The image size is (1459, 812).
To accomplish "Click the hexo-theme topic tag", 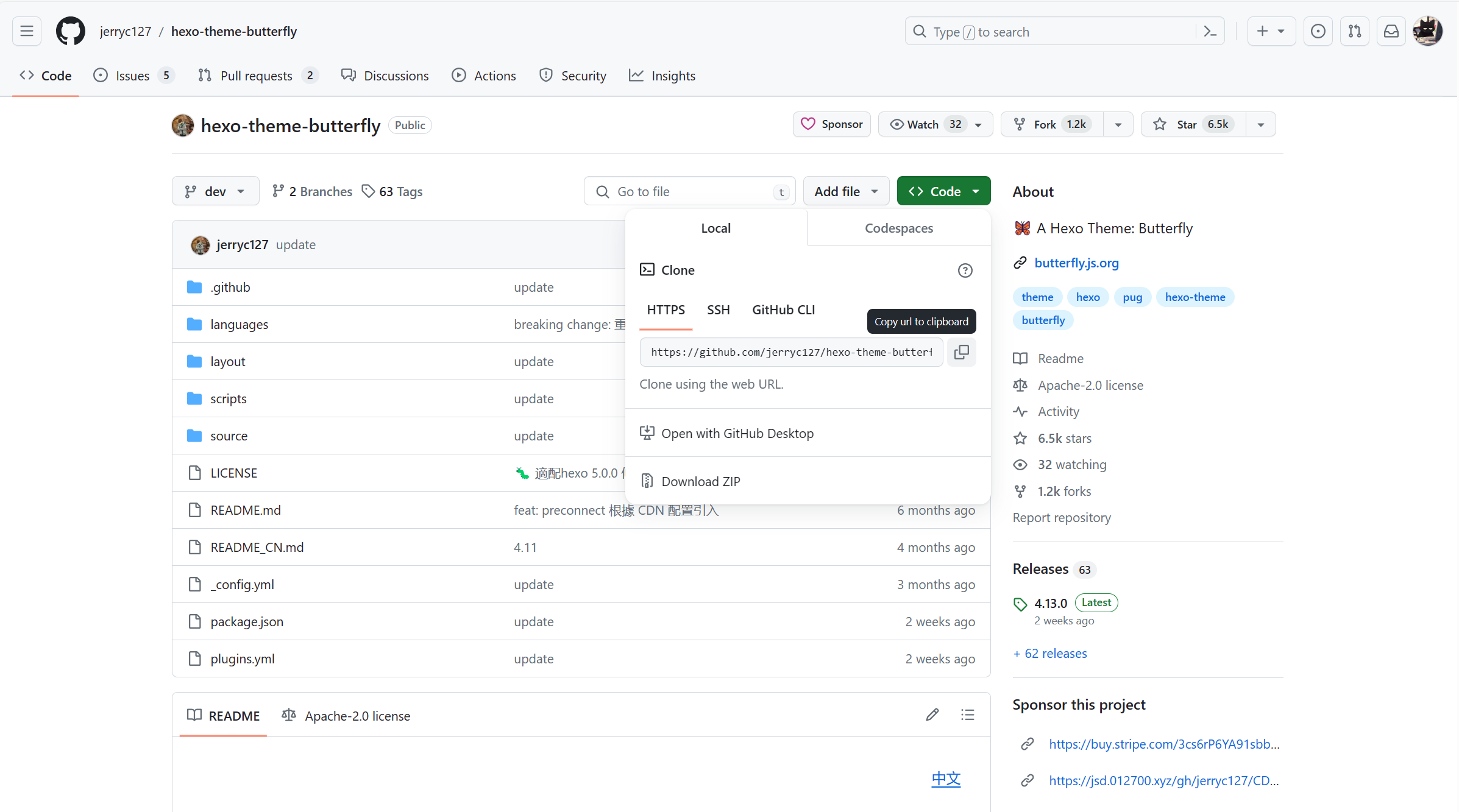I will [x=1195, y=297].
